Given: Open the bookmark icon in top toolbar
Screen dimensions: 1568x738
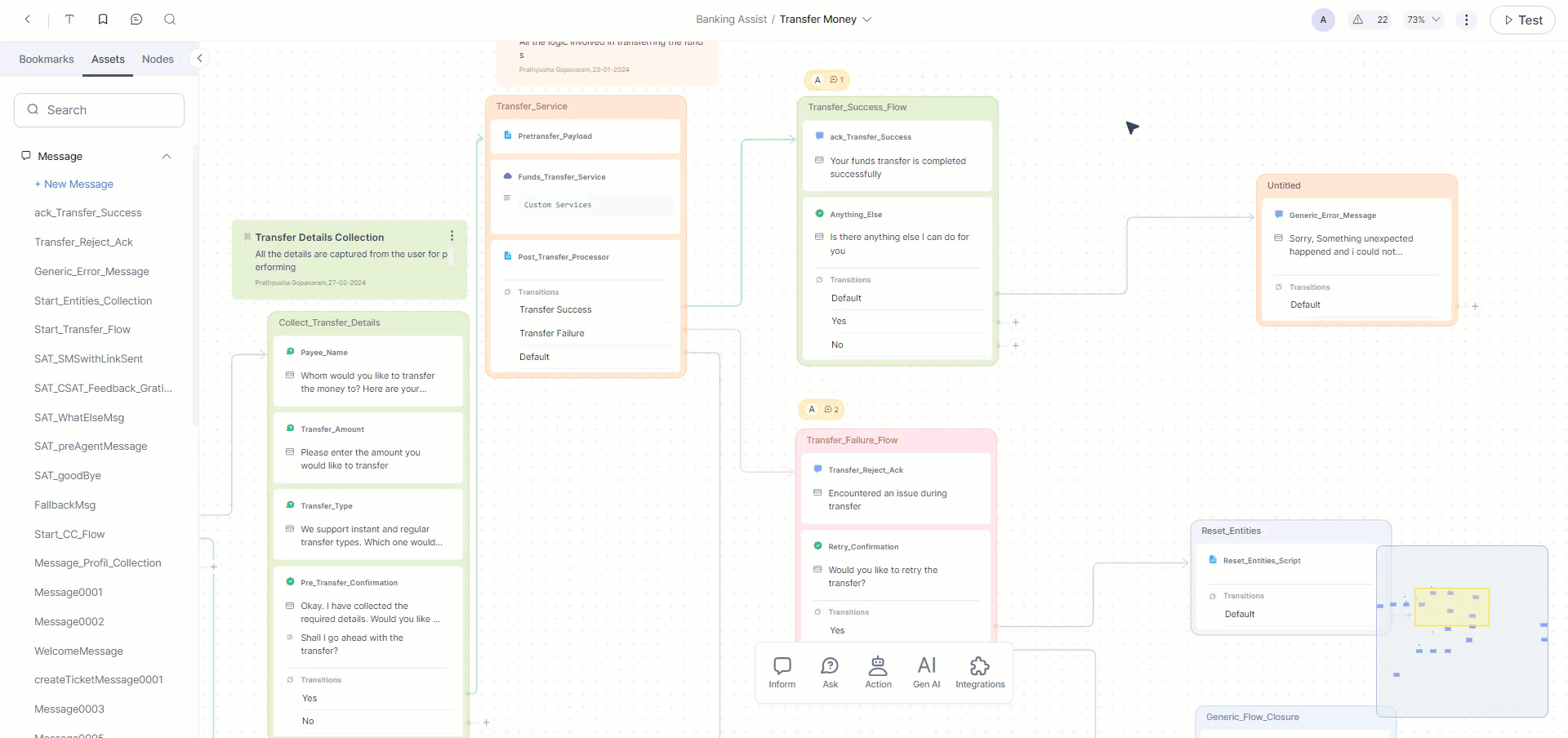Looking at the screenshot, I should click(103, 20).
